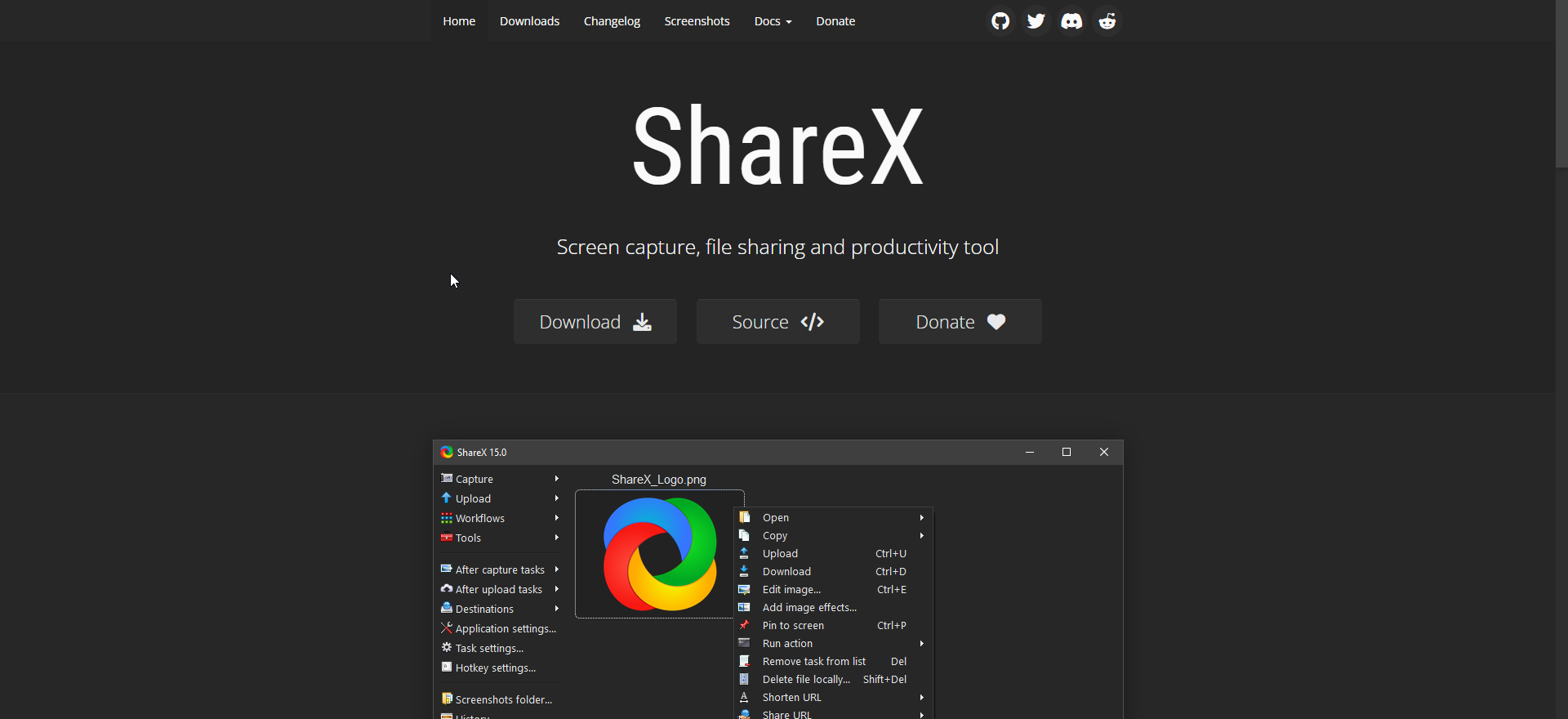Expand the Destinations submenu arrow
1568x719 pixels.
(x=557, y=609)
